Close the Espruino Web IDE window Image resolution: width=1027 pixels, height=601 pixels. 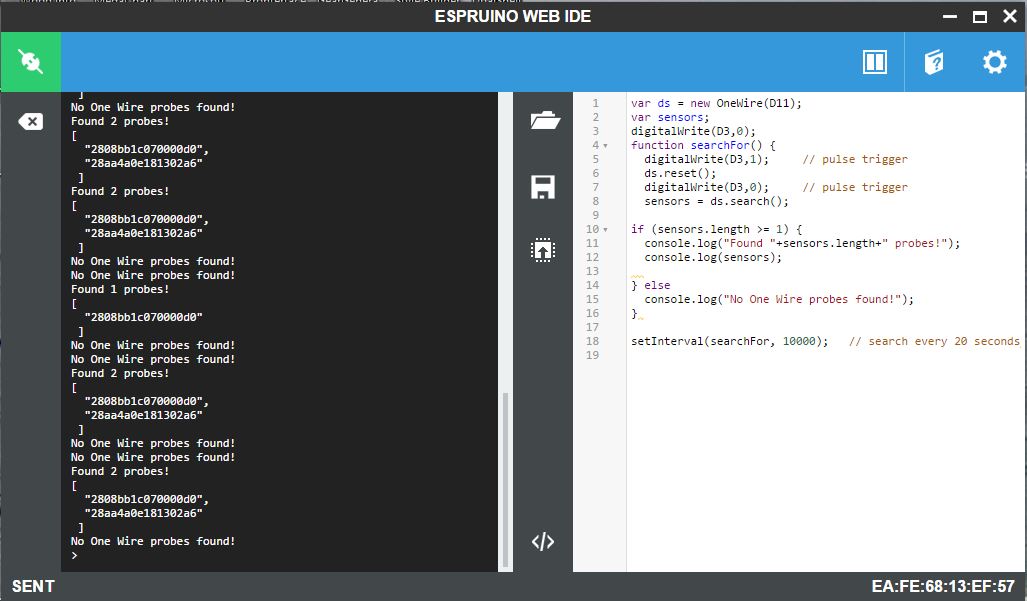point(1010,16)
